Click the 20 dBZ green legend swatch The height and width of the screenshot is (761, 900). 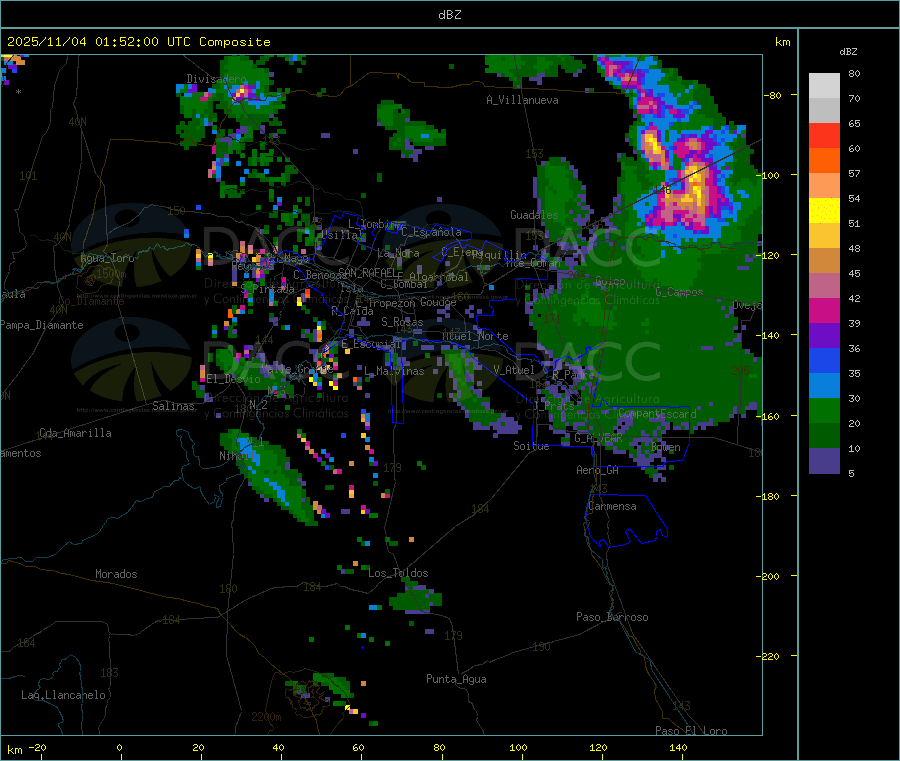824,410
